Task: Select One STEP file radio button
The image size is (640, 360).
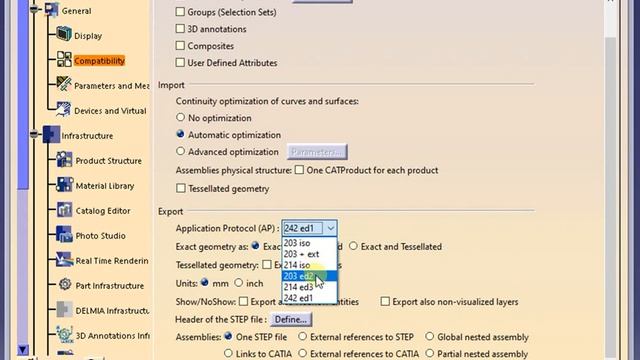Action: [228, 336]
